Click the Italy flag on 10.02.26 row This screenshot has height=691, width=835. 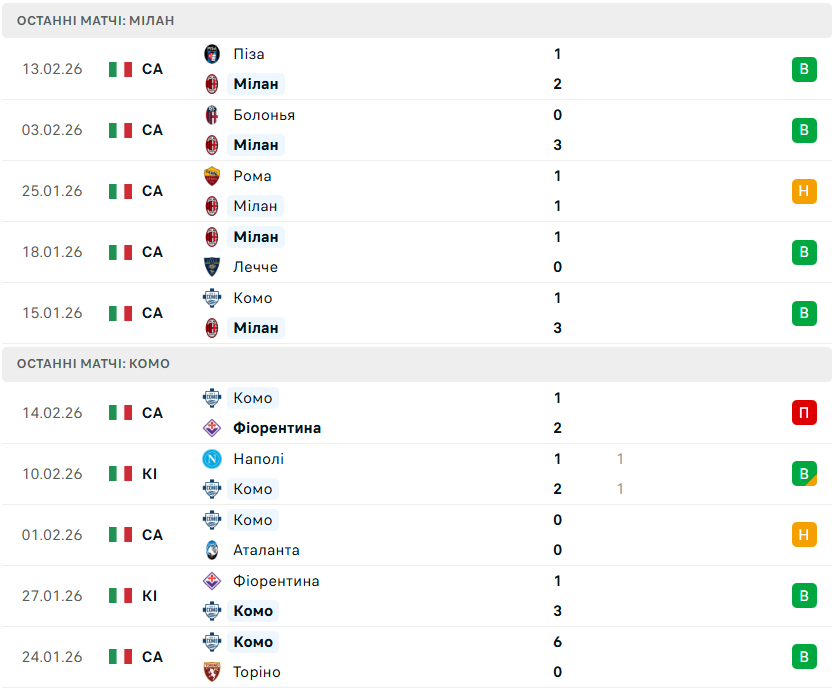coord(121,474)
